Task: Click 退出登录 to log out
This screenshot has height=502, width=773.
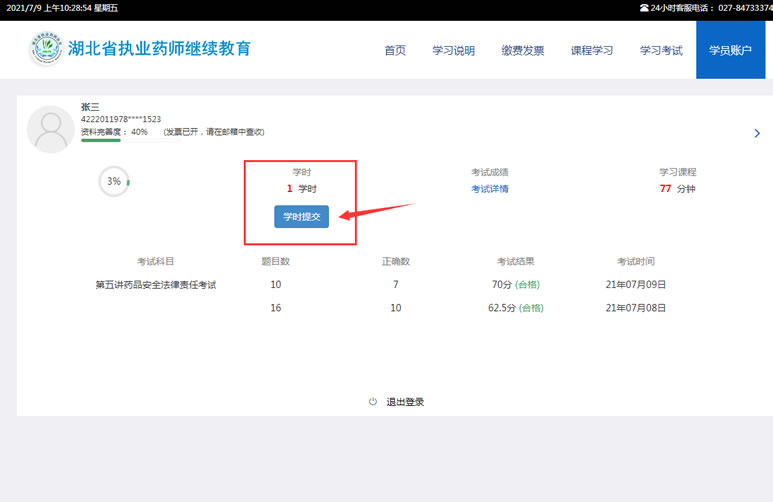Action: pyautogui.click(x=405, y=402)
